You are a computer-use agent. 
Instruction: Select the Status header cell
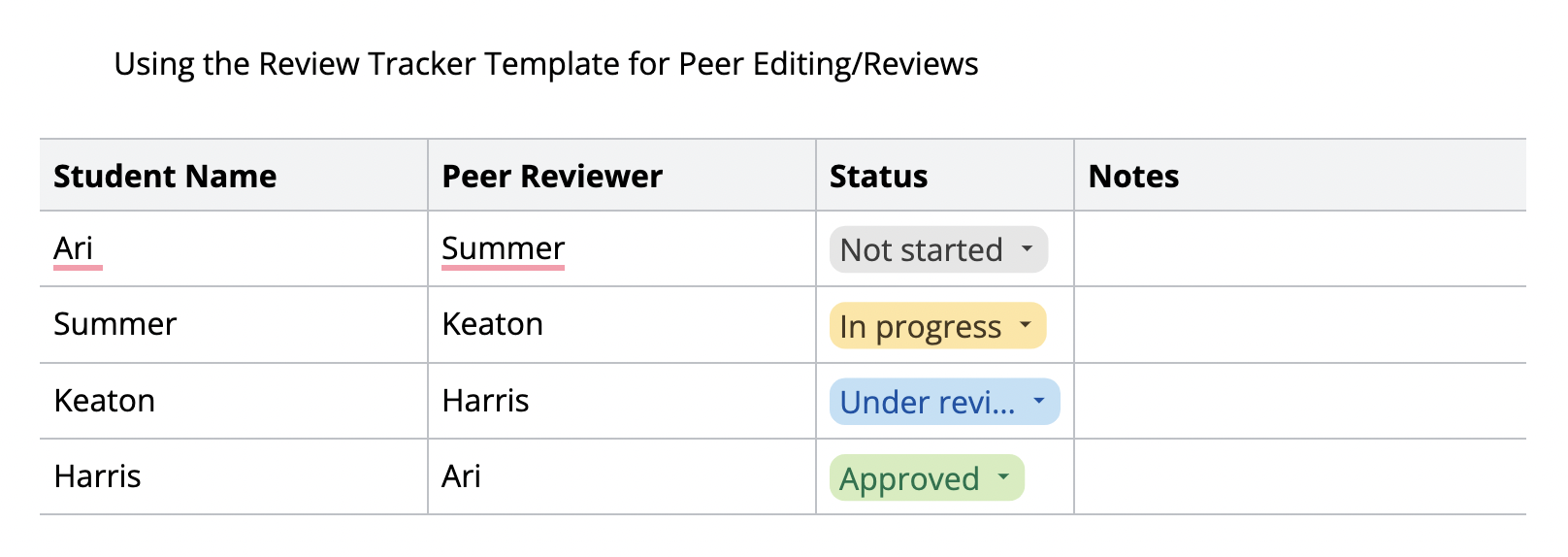(945, 176)
